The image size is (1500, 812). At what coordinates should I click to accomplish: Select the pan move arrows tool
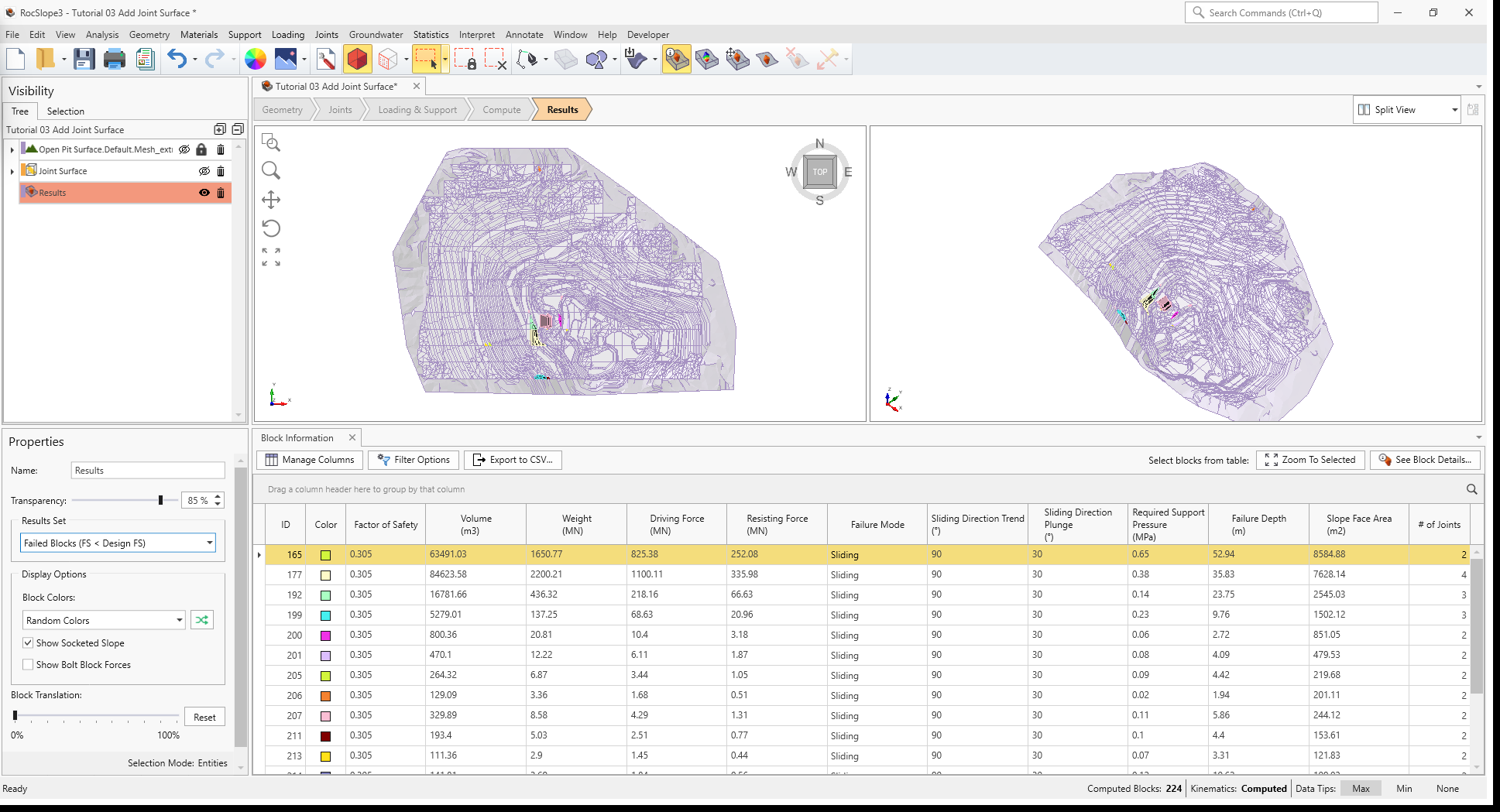pyautogui.click(x=271, y=200)
